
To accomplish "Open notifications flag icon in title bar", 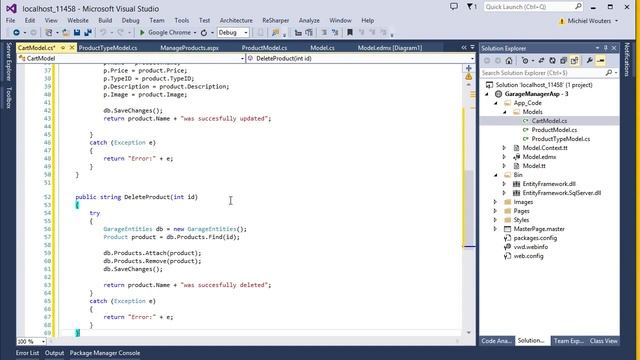I will tap(471, 7).
